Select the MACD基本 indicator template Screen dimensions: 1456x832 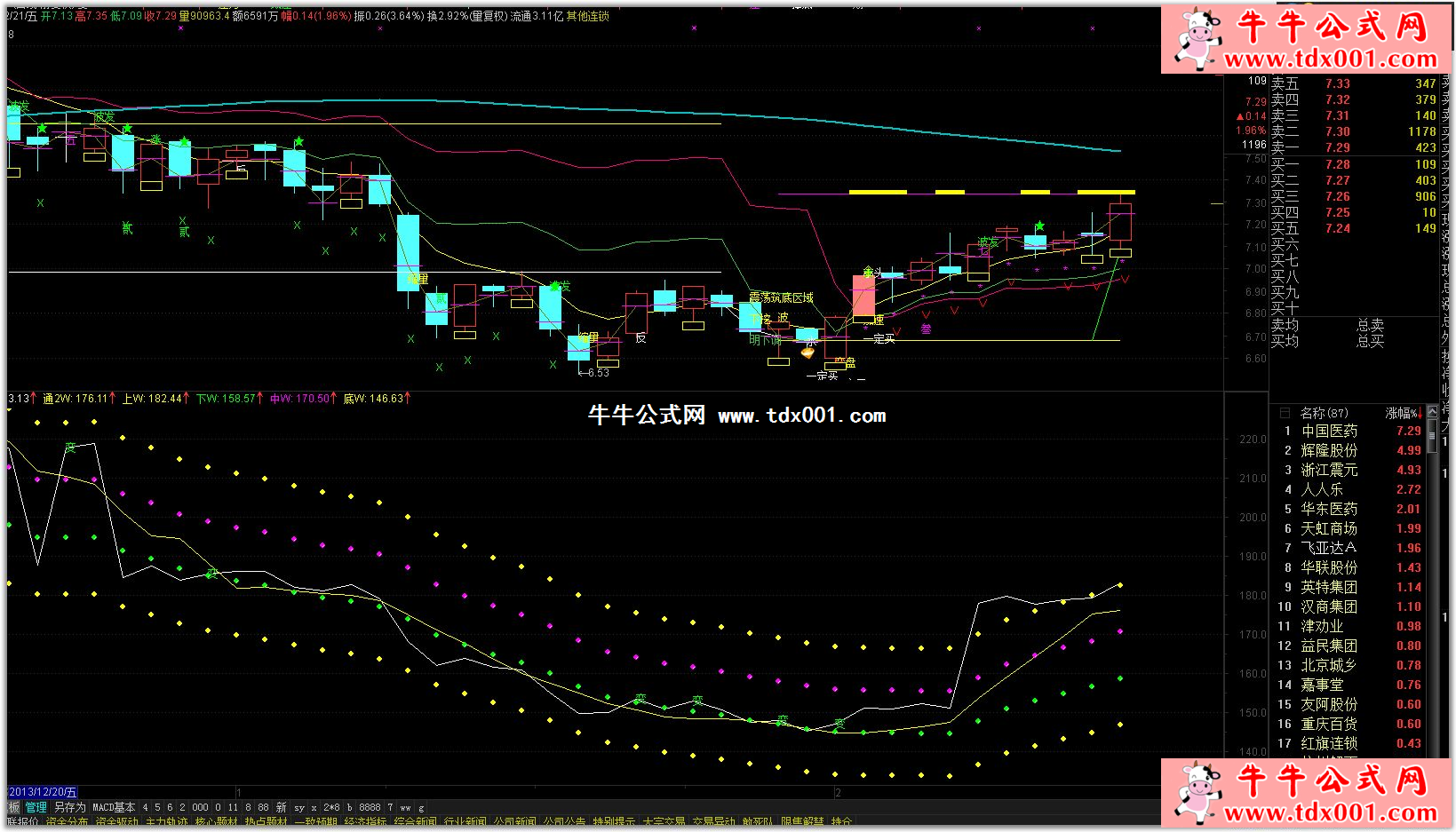114,807
